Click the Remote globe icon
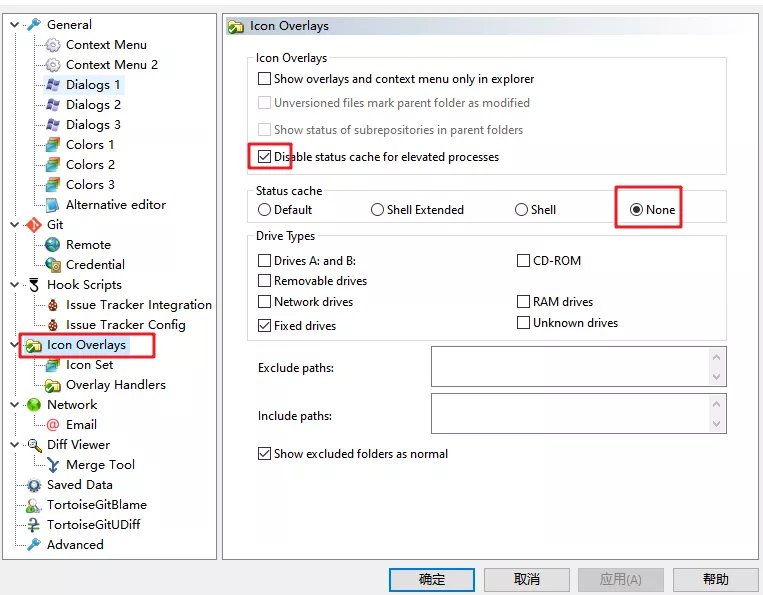 [x=53, y=245]
